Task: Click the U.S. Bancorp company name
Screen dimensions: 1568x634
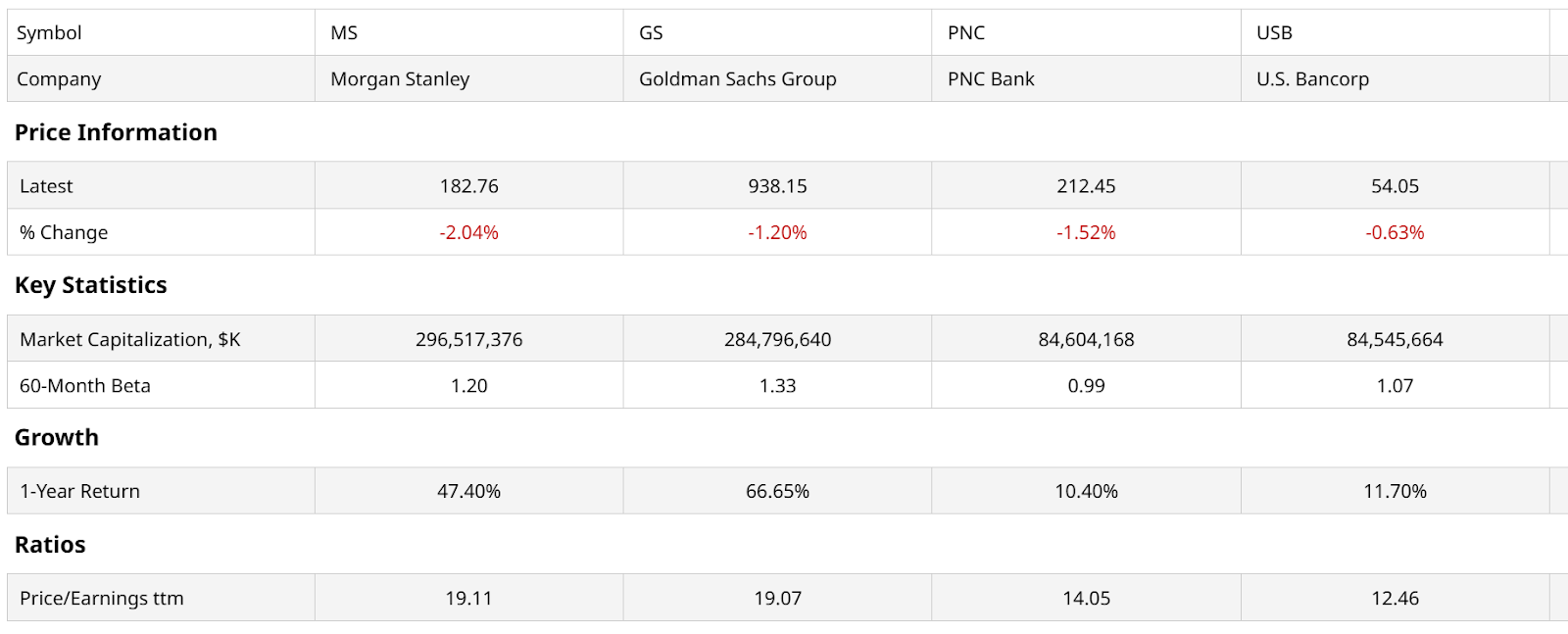Action: coord(1312,79)
